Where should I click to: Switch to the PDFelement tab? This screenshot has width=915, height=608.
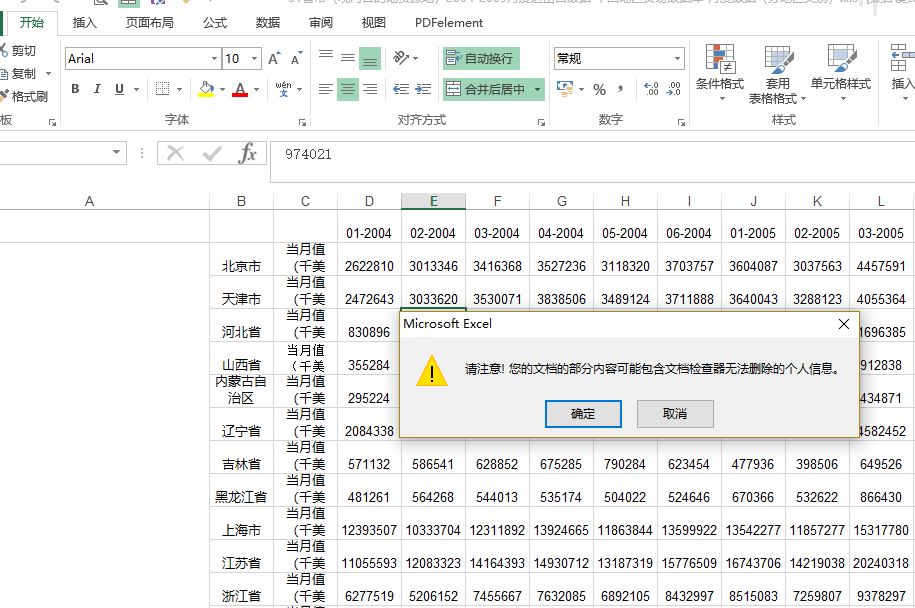449,23
